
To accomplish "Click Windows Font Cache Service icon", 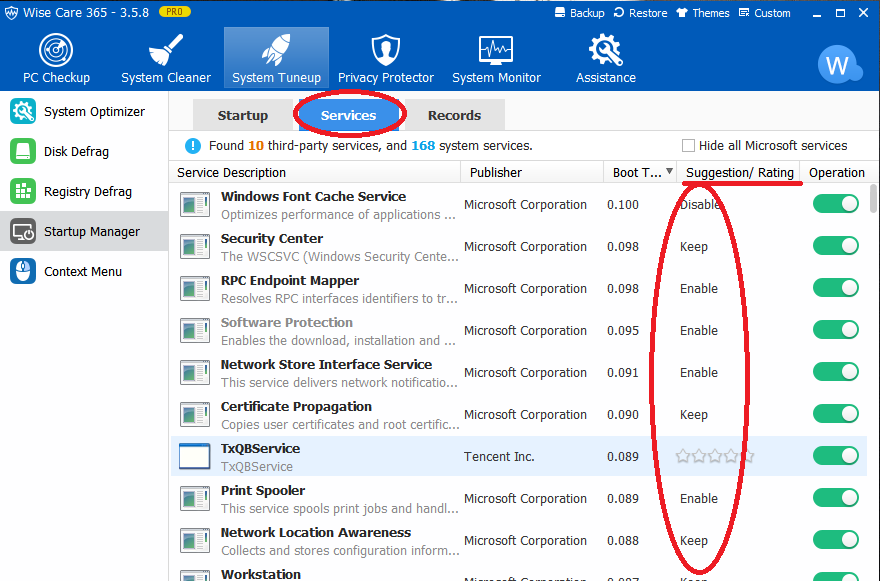I will click(x=195, y=205).
